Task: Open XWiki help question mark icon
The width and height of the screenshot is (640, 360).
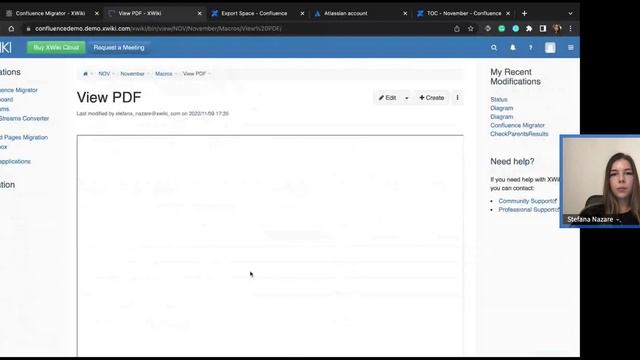Action: click(531, 48)
